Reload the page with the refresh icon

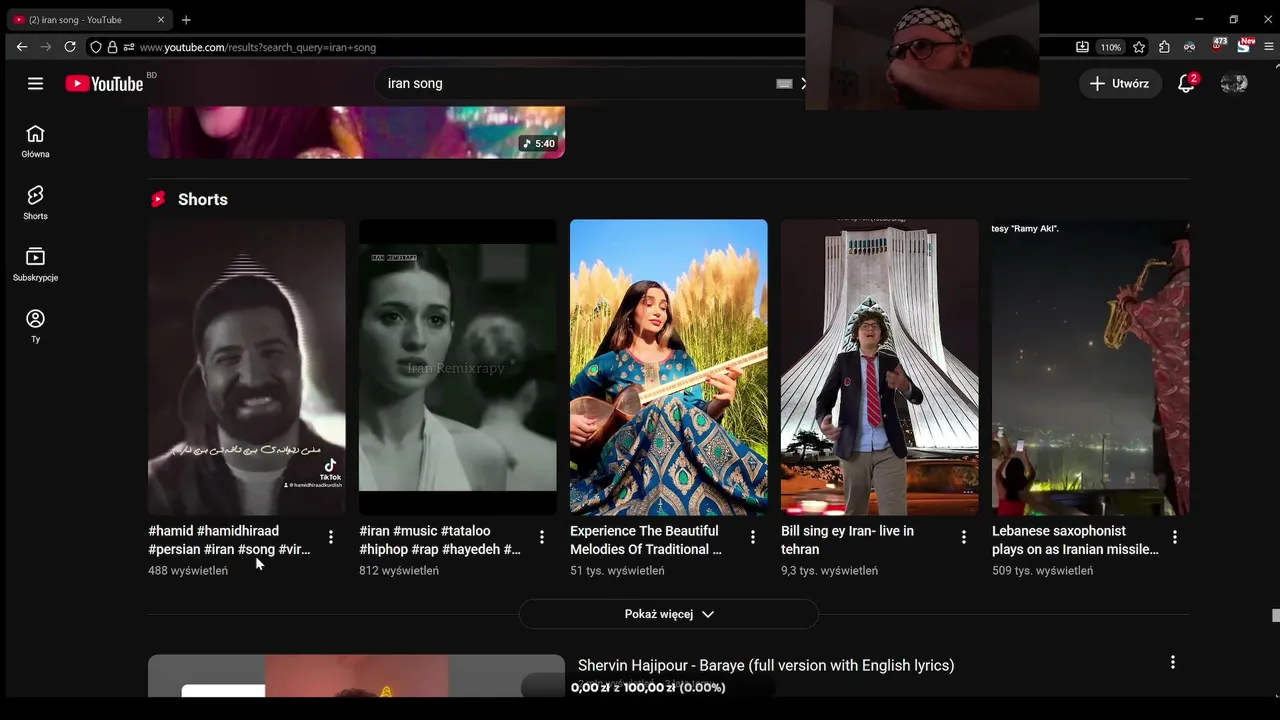[x=70, y=47]
